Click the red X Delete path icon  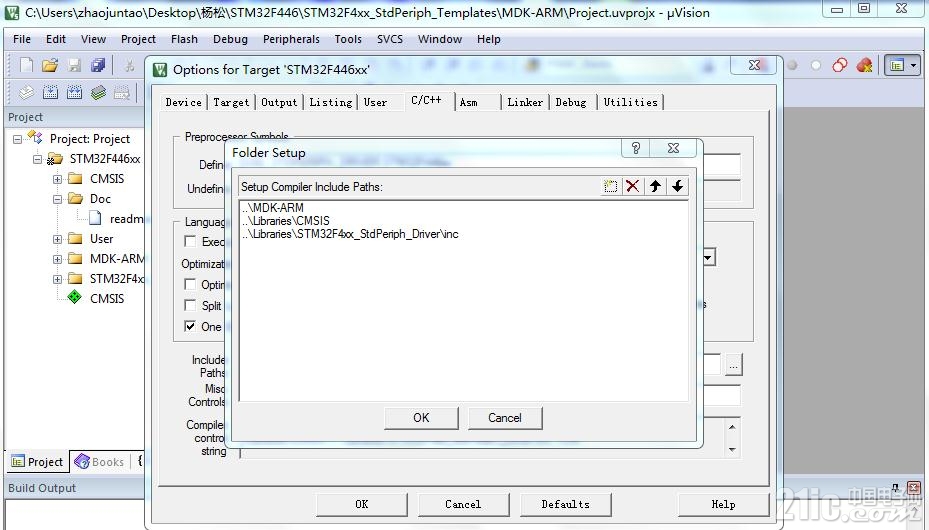pos(633,187)
